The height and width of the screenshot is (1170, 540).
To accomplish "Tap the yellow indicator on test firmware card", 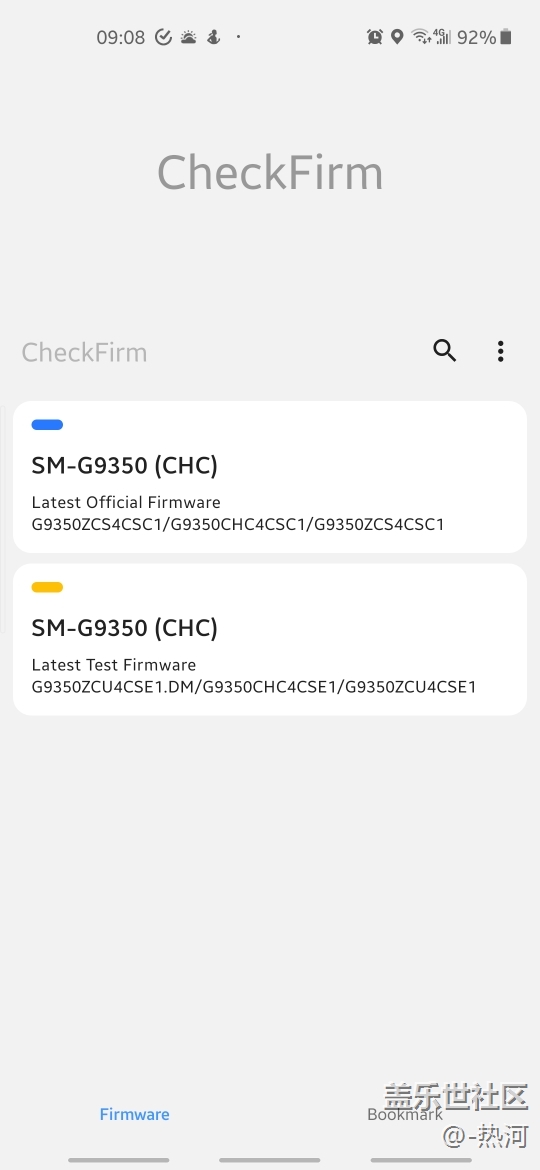I will [47, 587].
